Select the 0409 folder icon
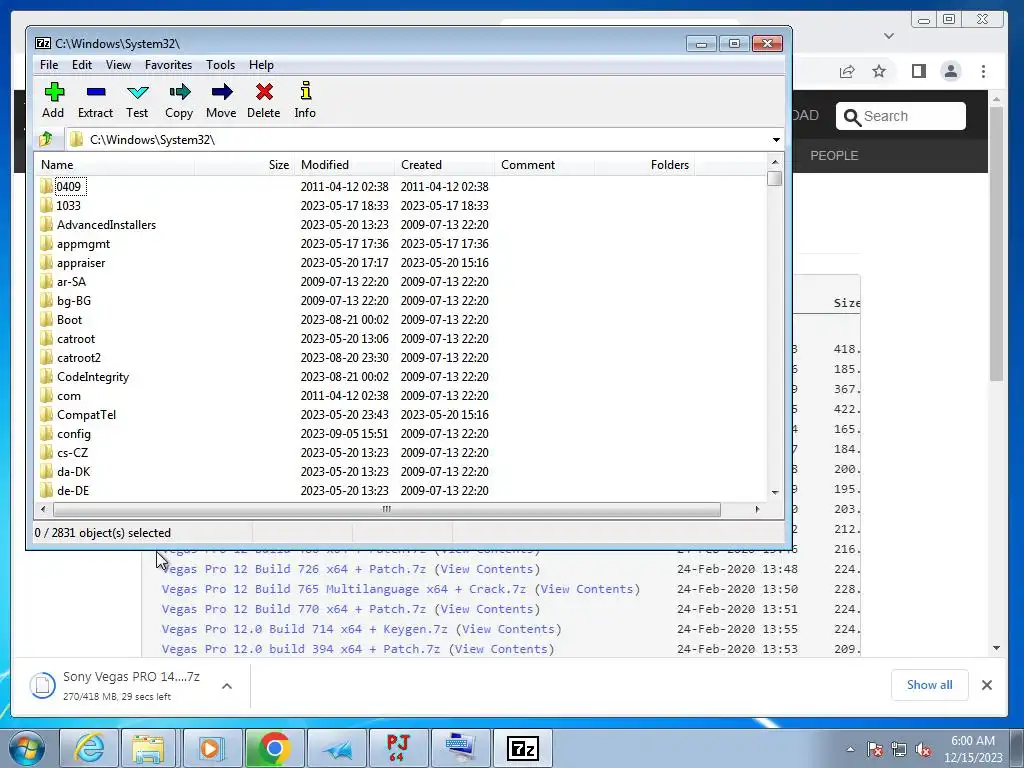This screenshot has width=1024, height=768. [46, 187]
